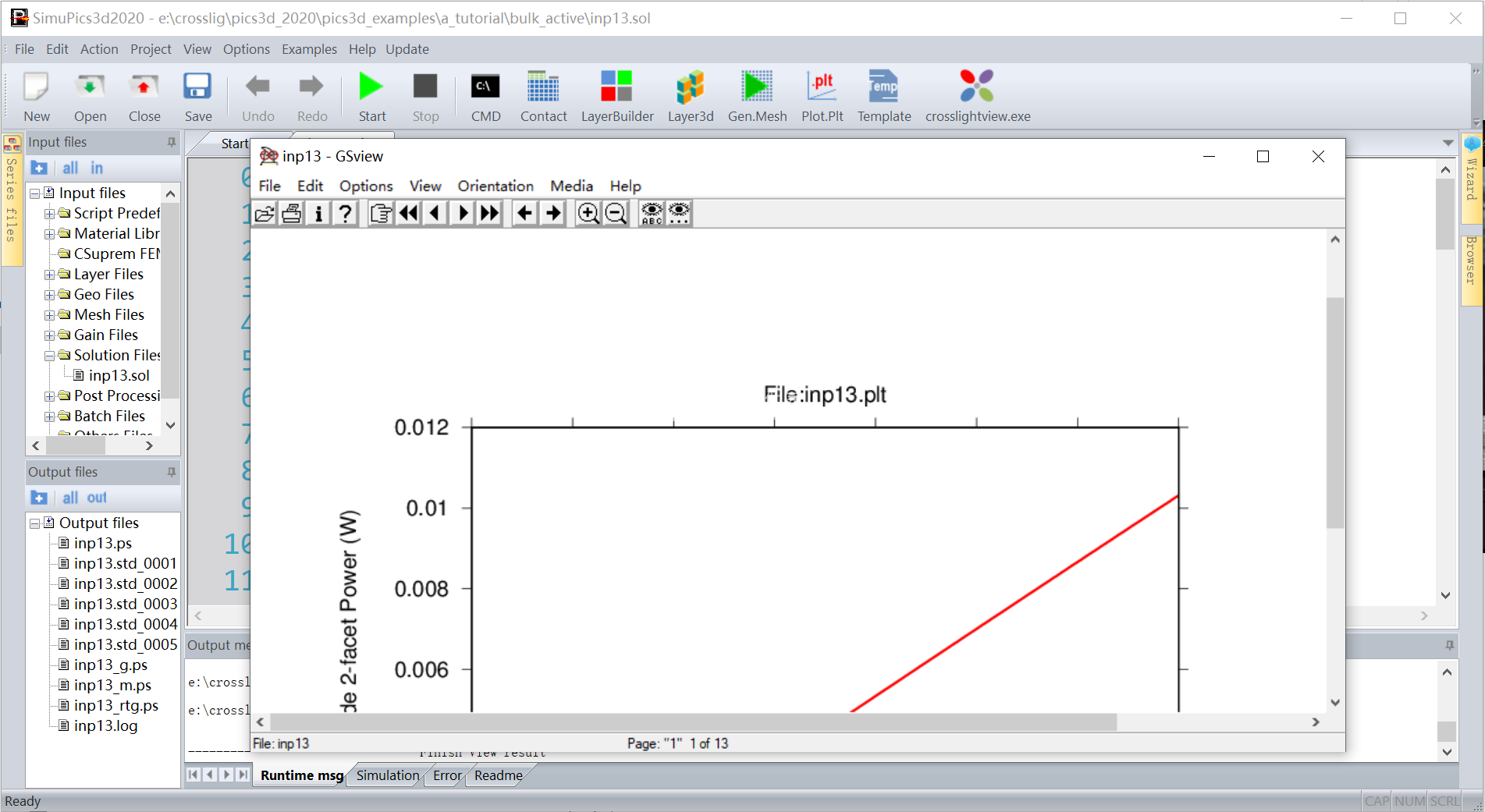
Task: Launch crosslightview.exe from toolbar
Action: [977, 87]
